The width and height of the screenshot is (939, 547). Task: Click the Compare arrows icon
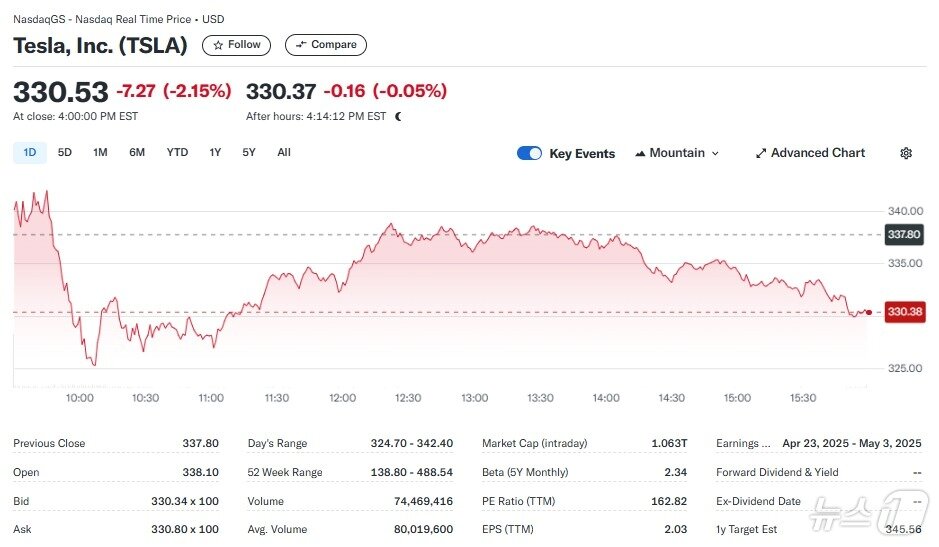click(300, 45)
